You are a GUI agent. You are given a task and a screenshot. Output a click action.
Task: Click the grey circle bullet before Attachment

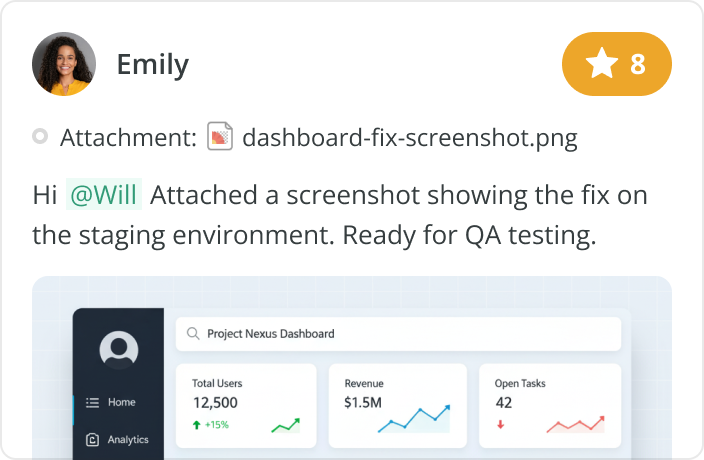point(40,136)
